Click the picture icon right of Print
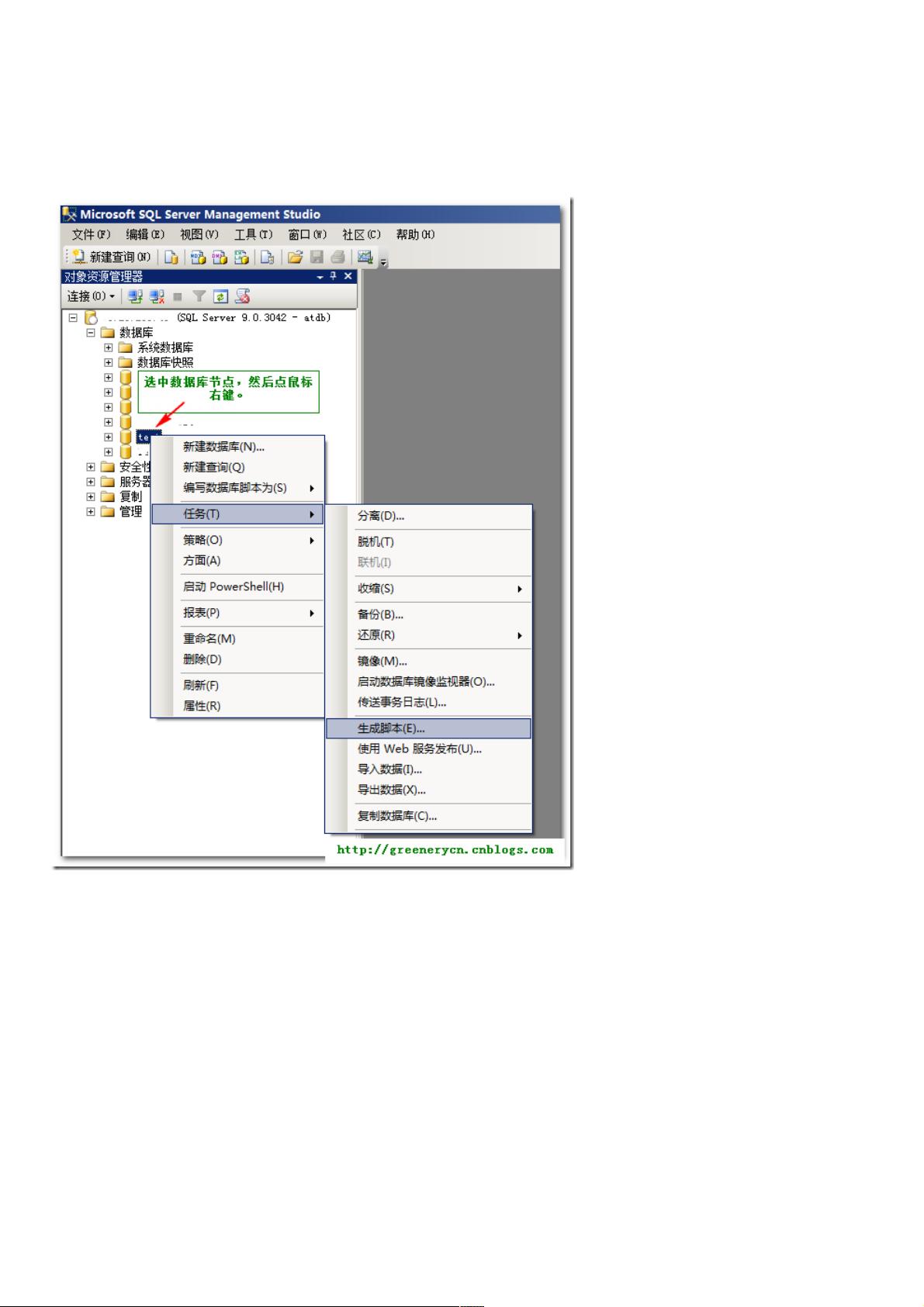 (x=365, y=258)
